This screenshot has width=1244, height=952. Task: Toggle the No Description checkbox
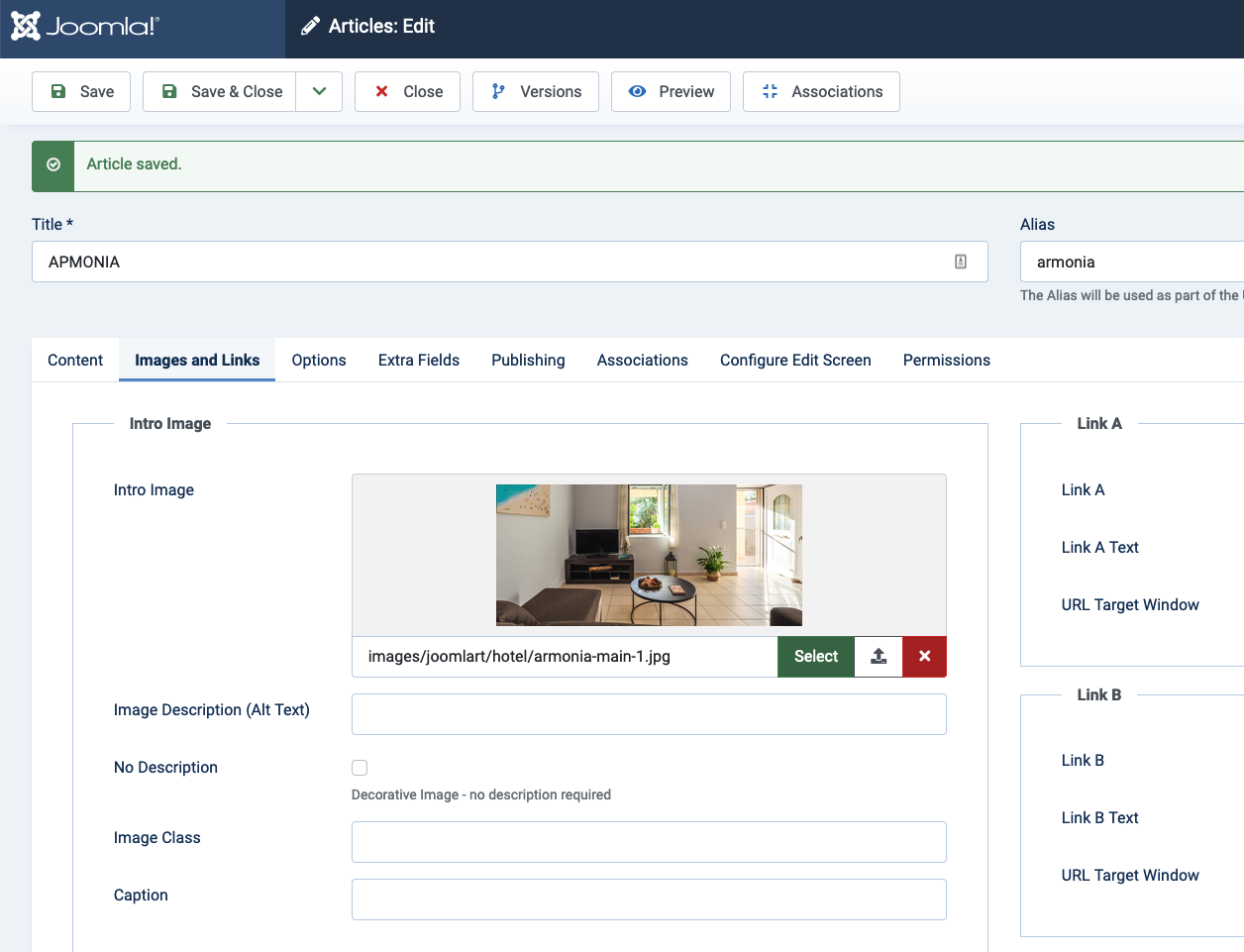(360, 768)
